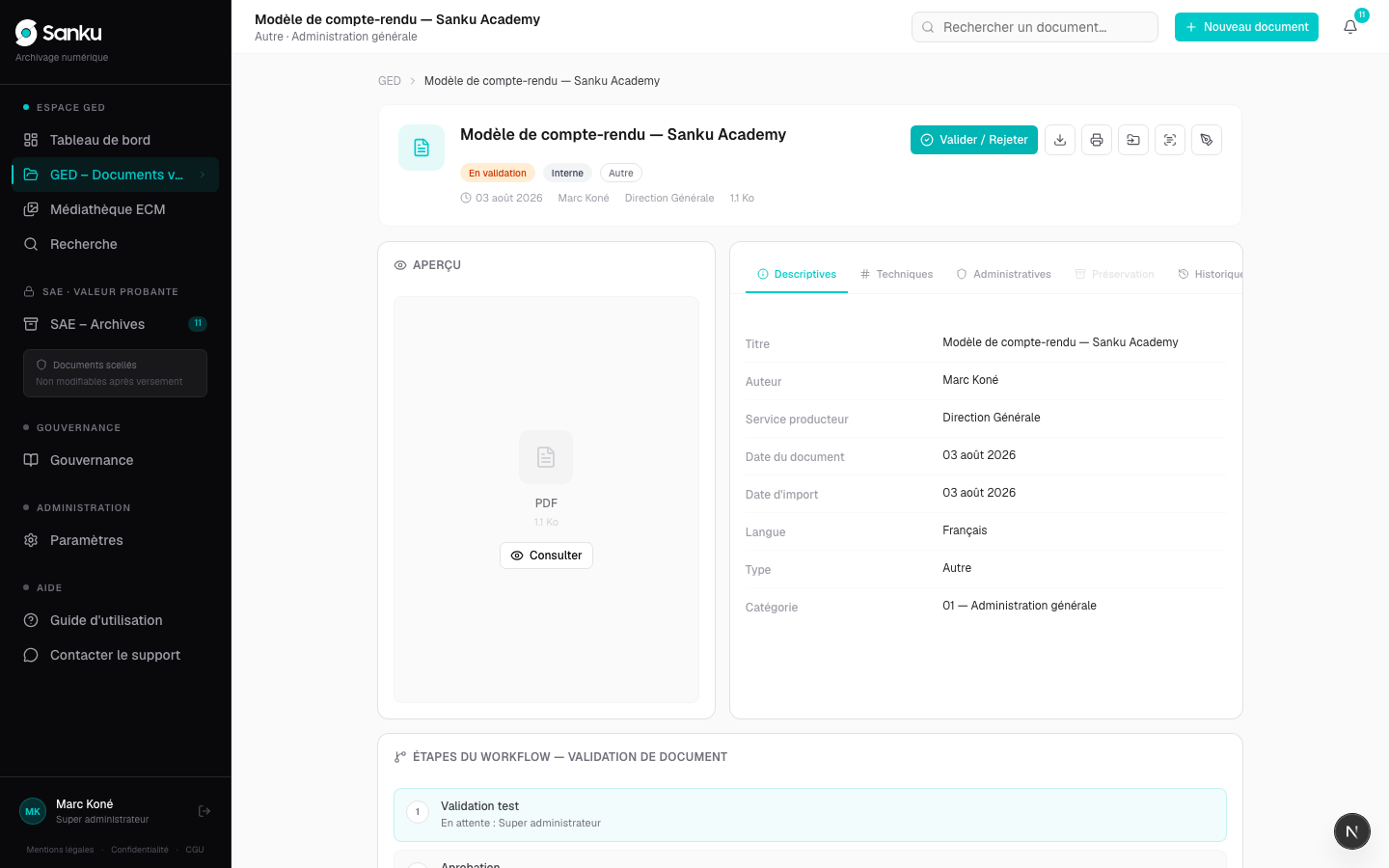Click the Interne tag
The image size is (1389, 868).
click(x=567, y=173)
